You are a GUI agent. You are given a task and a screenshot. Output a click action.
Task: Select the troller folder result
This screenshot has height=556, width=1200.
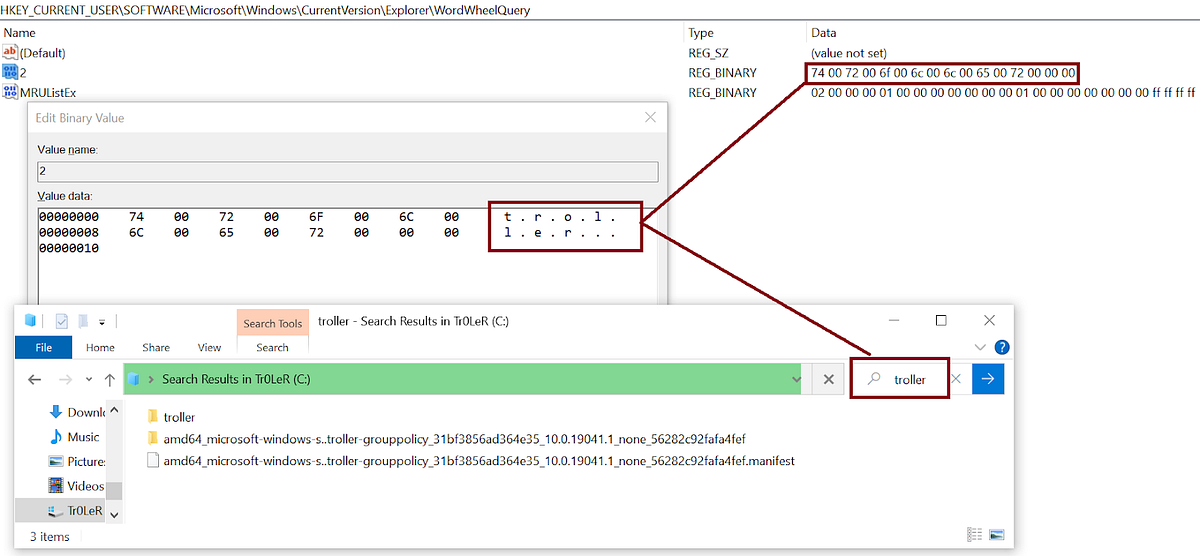coord(171,417)
